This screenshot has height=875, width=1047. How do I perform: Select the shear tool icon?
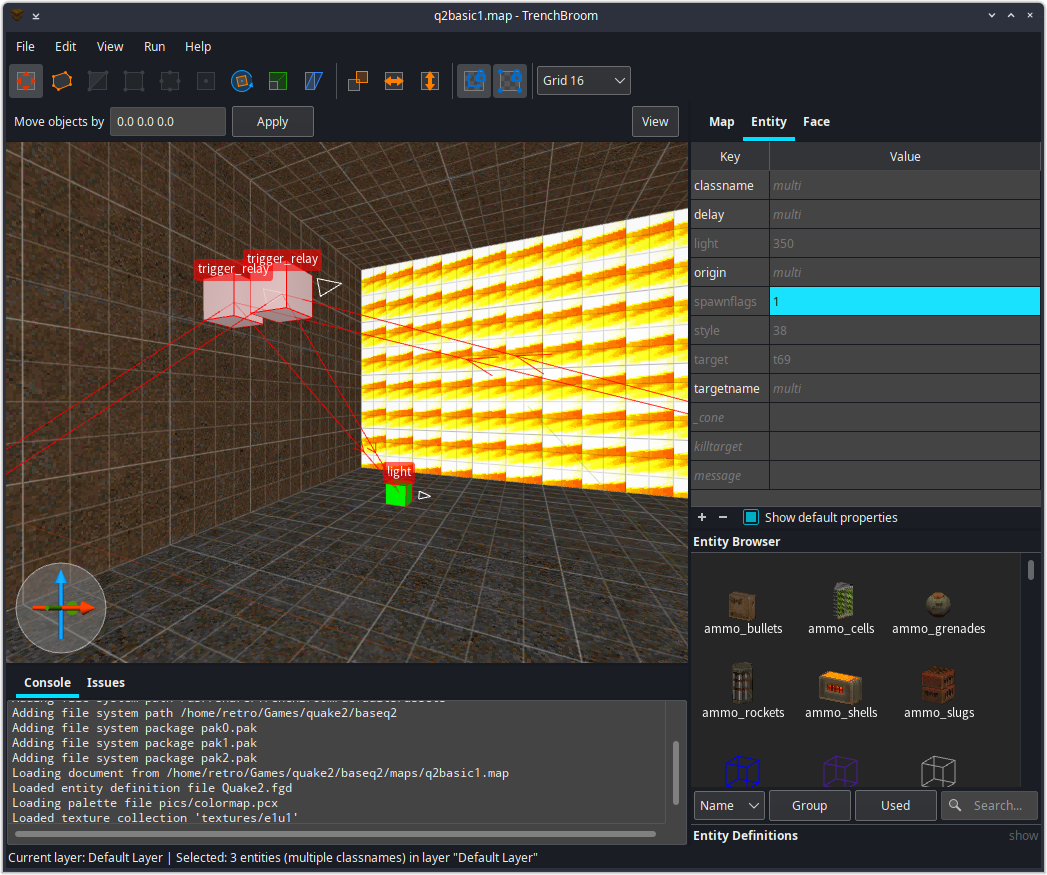[x=314, y=81]
